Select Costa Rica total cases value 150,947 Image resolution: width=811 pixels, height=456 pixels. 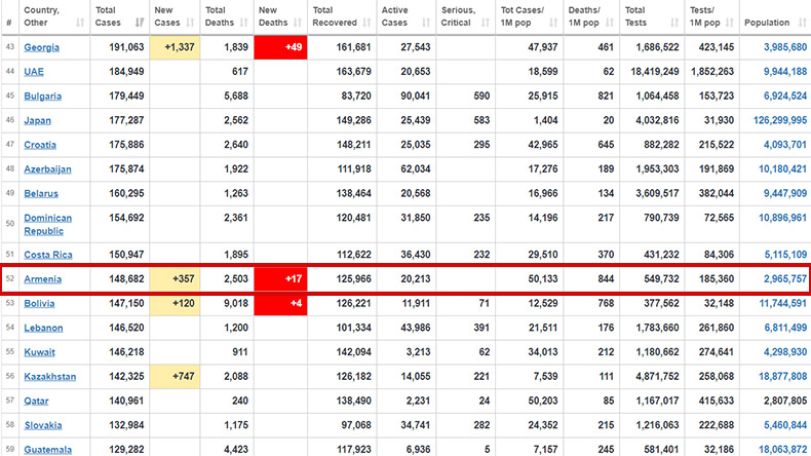point(126,254)
